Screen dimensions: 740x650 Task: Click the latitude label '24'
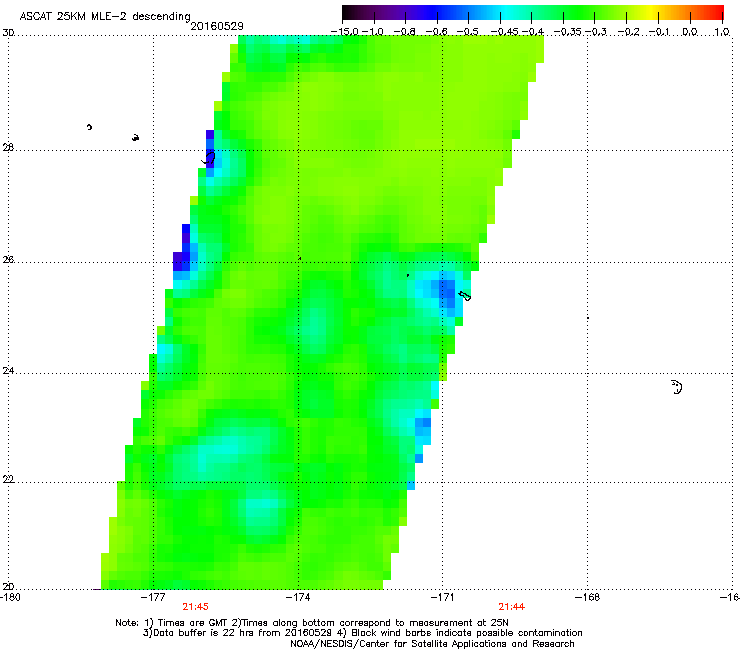pos(8,371)
